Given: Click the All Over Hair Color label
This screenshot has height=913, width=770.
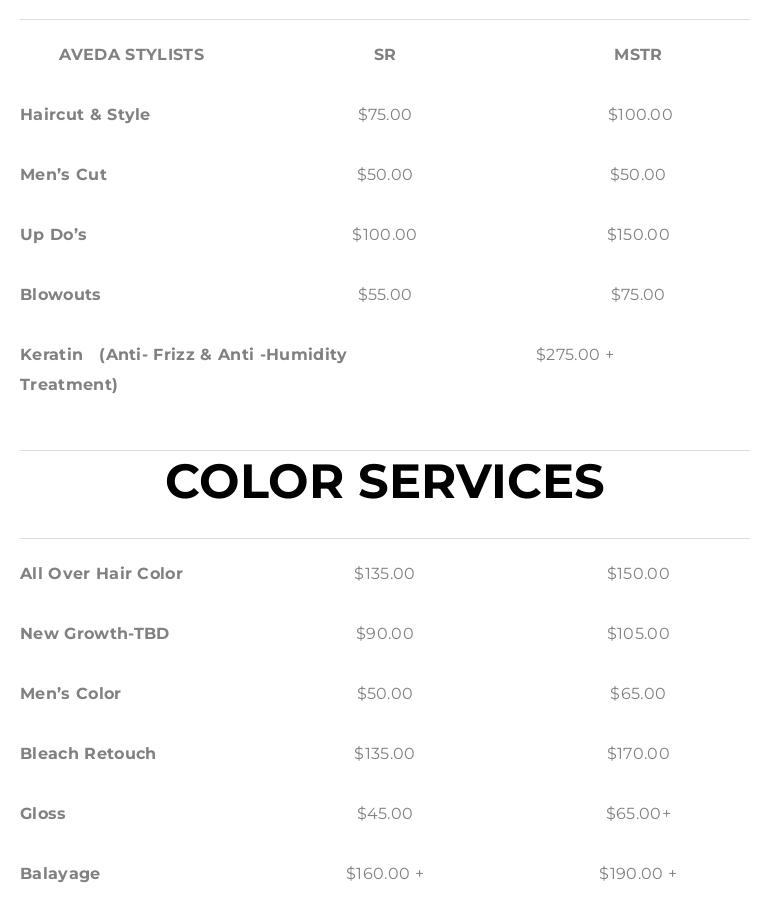Looking at the screenshot, I should tap(101, 574).
